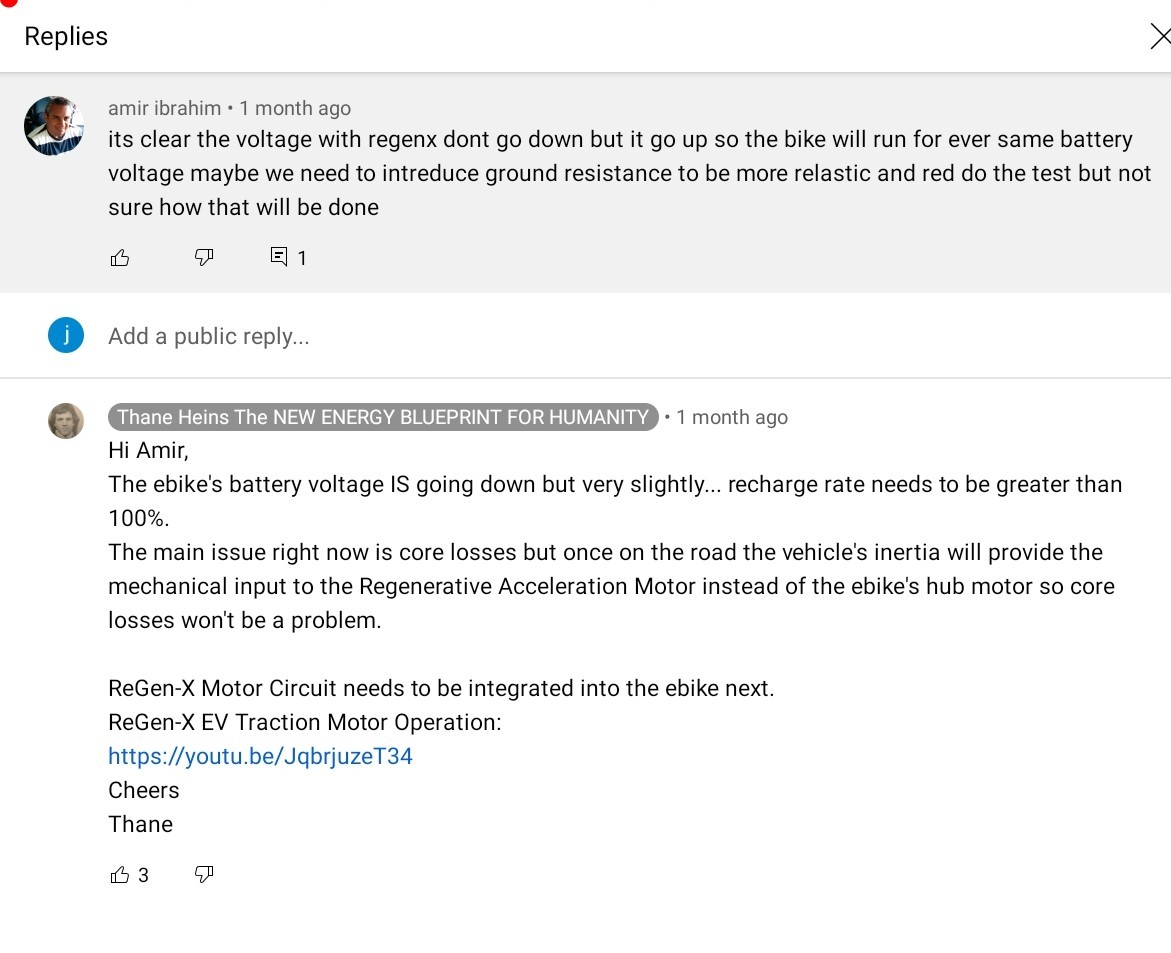Click the blue 'j' account avatar
Viewport: 1171px width, 953px height.
[66, 335]
